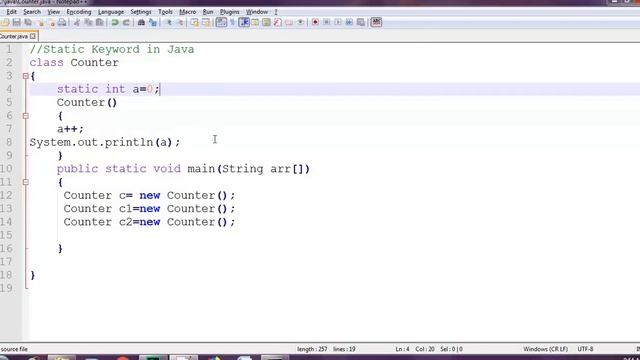Click the 'System.out.println(a);' code line

(104, 142)
